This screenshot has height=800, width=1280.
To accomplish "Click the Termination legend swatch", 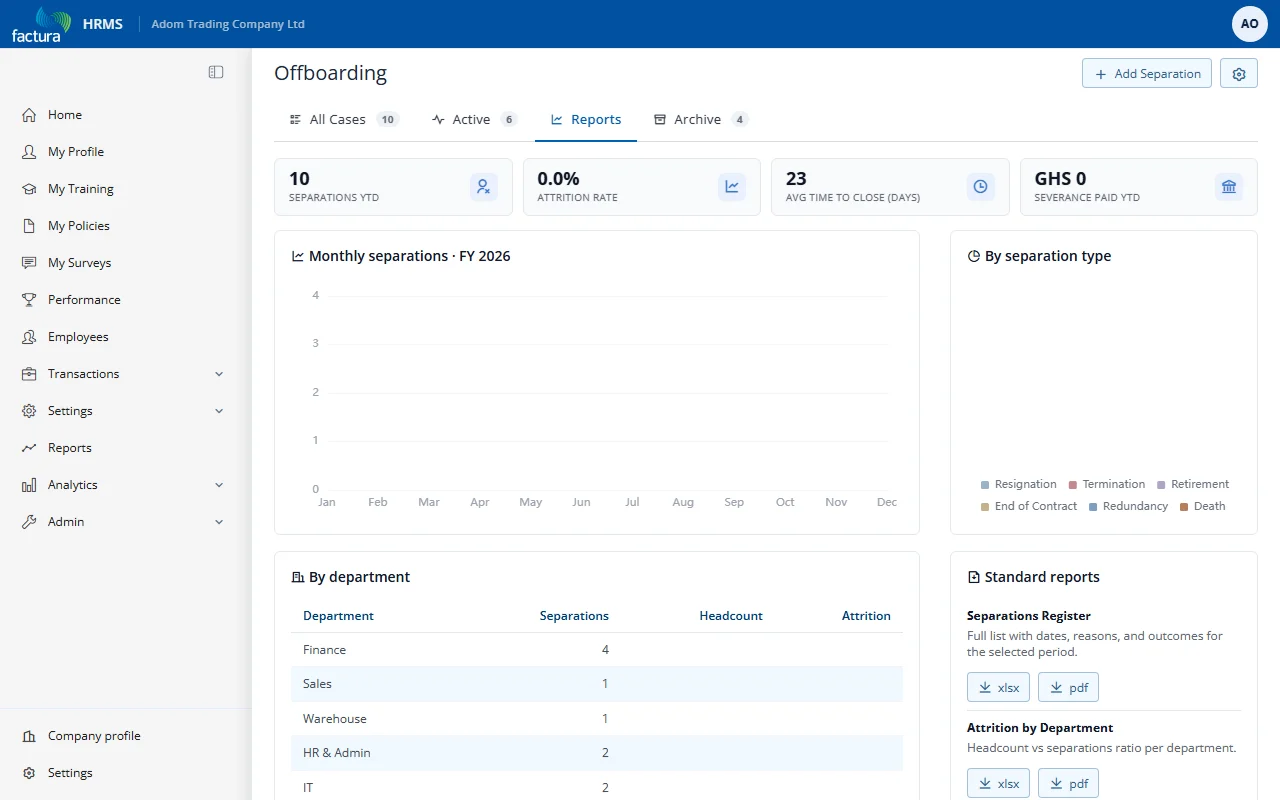I will pyautogui.click(x=1073, y=485).
